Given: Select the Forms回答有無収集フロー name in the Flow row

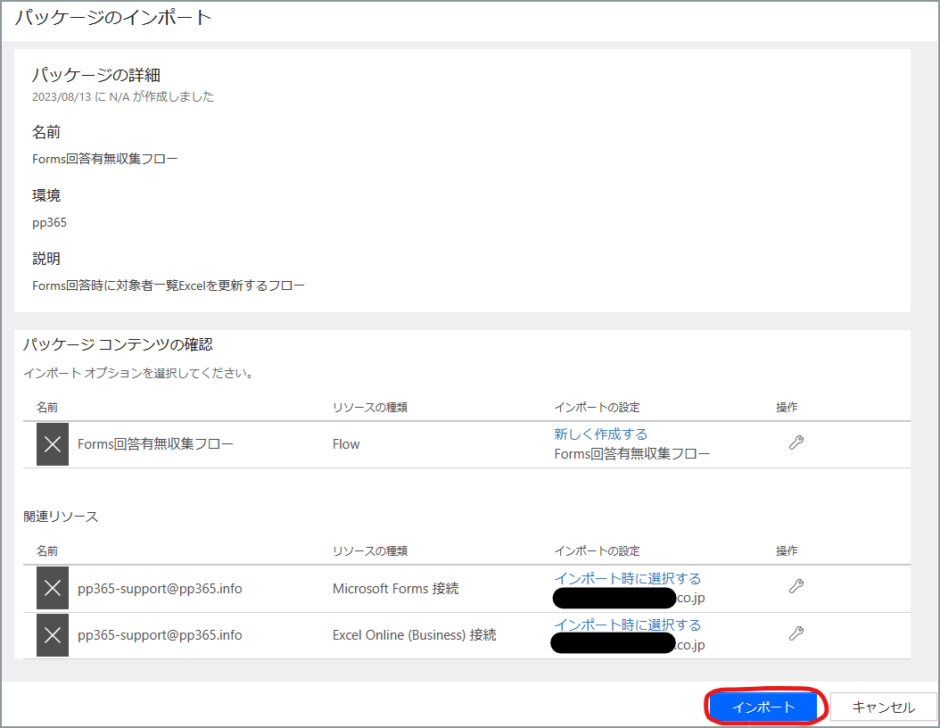Looking at the screenshot, I should [155, 444].
